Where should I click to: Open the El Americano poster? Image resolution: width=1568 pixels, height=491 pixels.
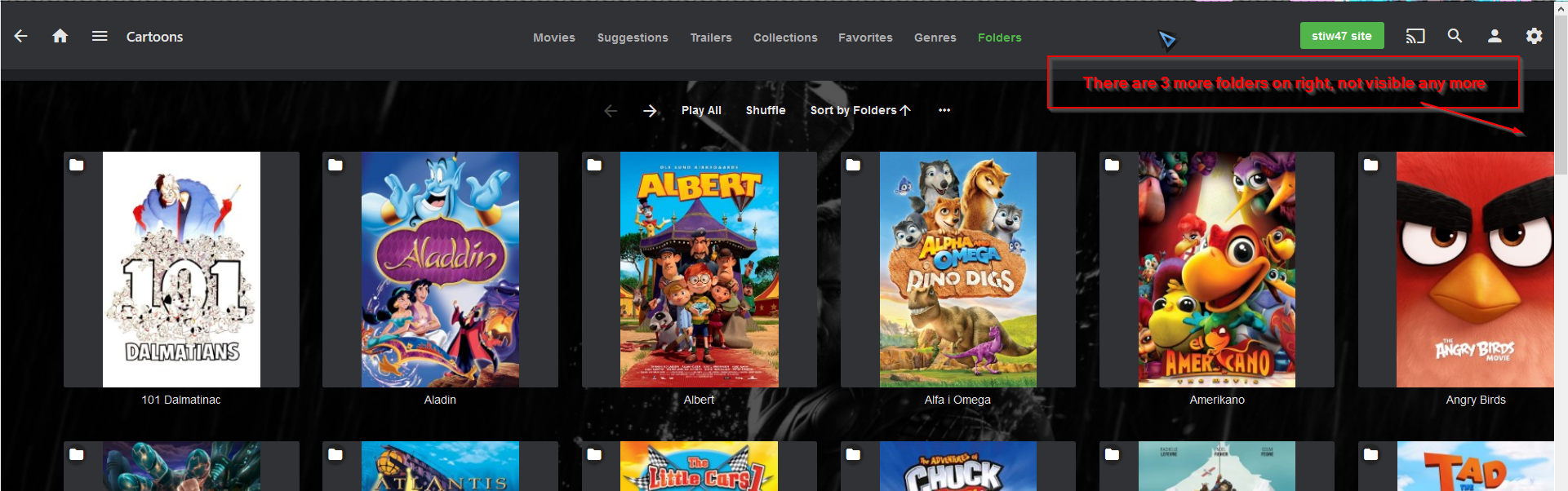tap(1217, 269)
